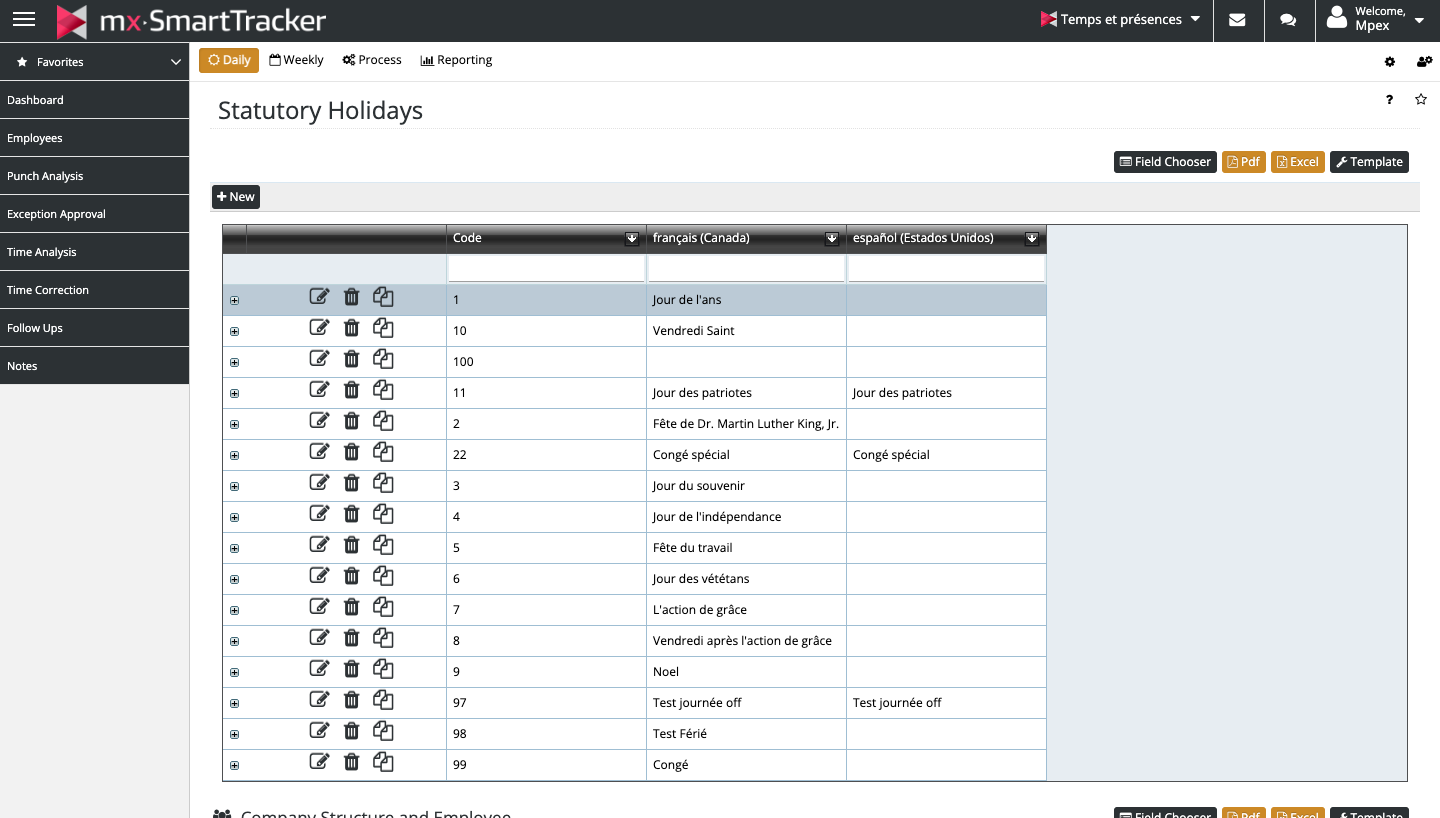Open the Reporting tab
The height and width of the screenshot is (818, 1440).
click(456, 60)
